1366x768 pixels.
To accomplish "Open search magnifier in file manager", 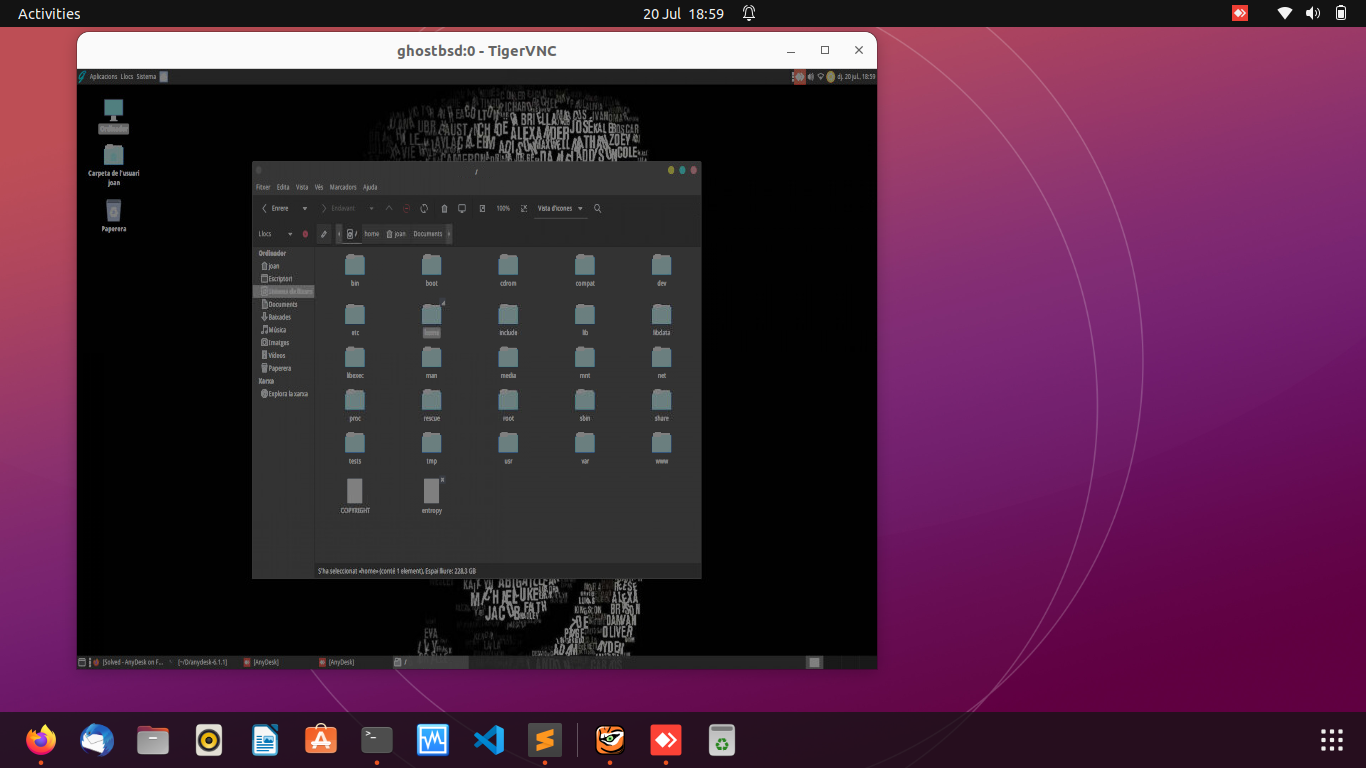I will coord(598,209).
